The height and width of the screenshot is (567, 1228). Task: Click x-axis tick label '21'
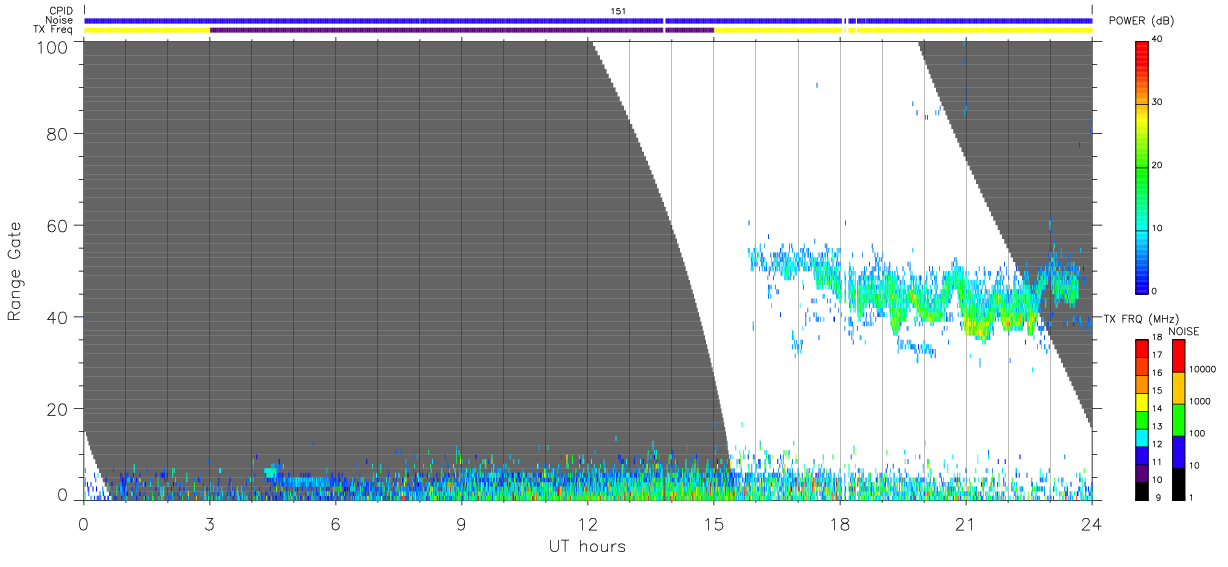pos(965,525)
